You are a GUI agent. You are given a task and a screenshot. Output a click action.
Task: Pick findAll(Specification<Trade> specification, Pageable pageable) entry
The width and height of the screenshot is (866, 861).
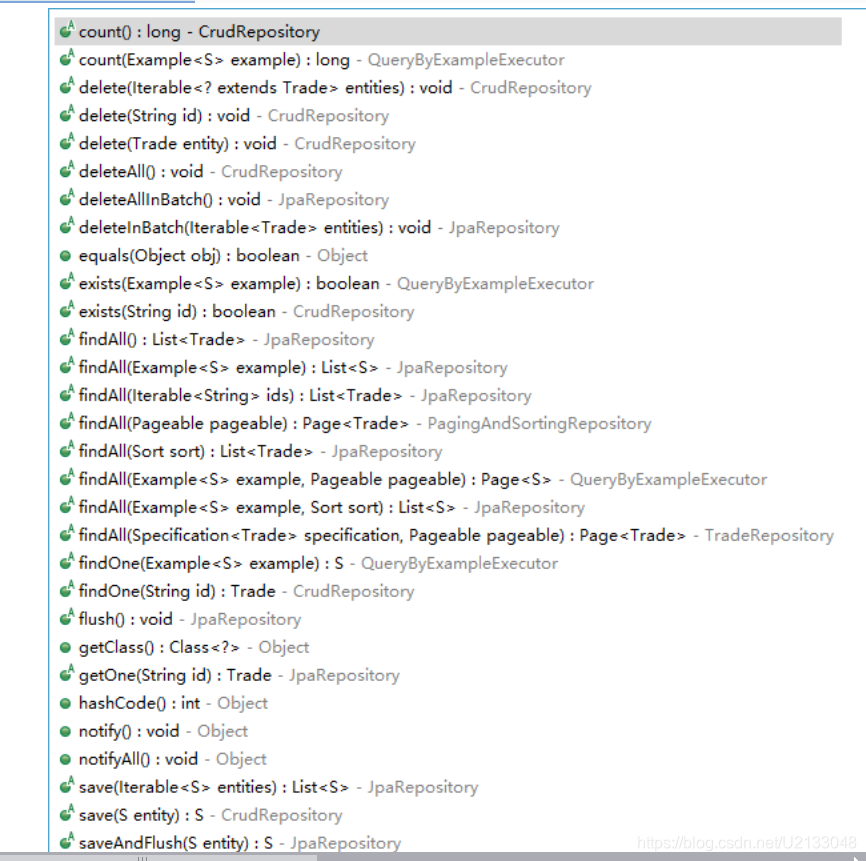[x=448, y=535]
